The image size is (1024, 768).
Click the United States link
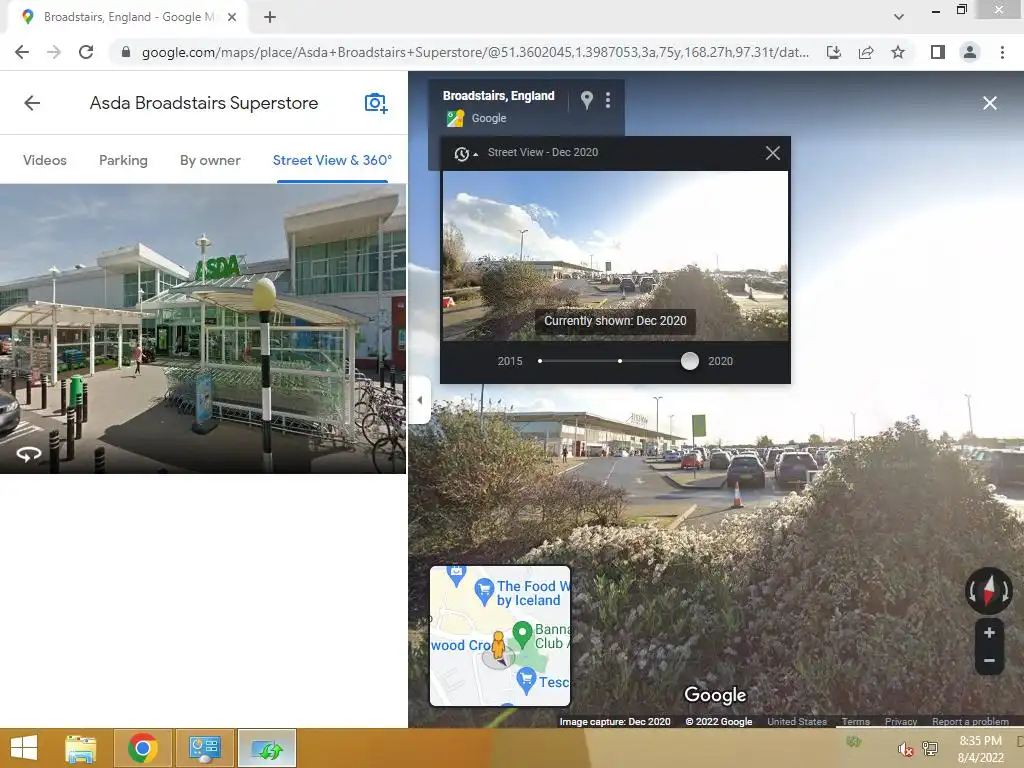[797, 721]
